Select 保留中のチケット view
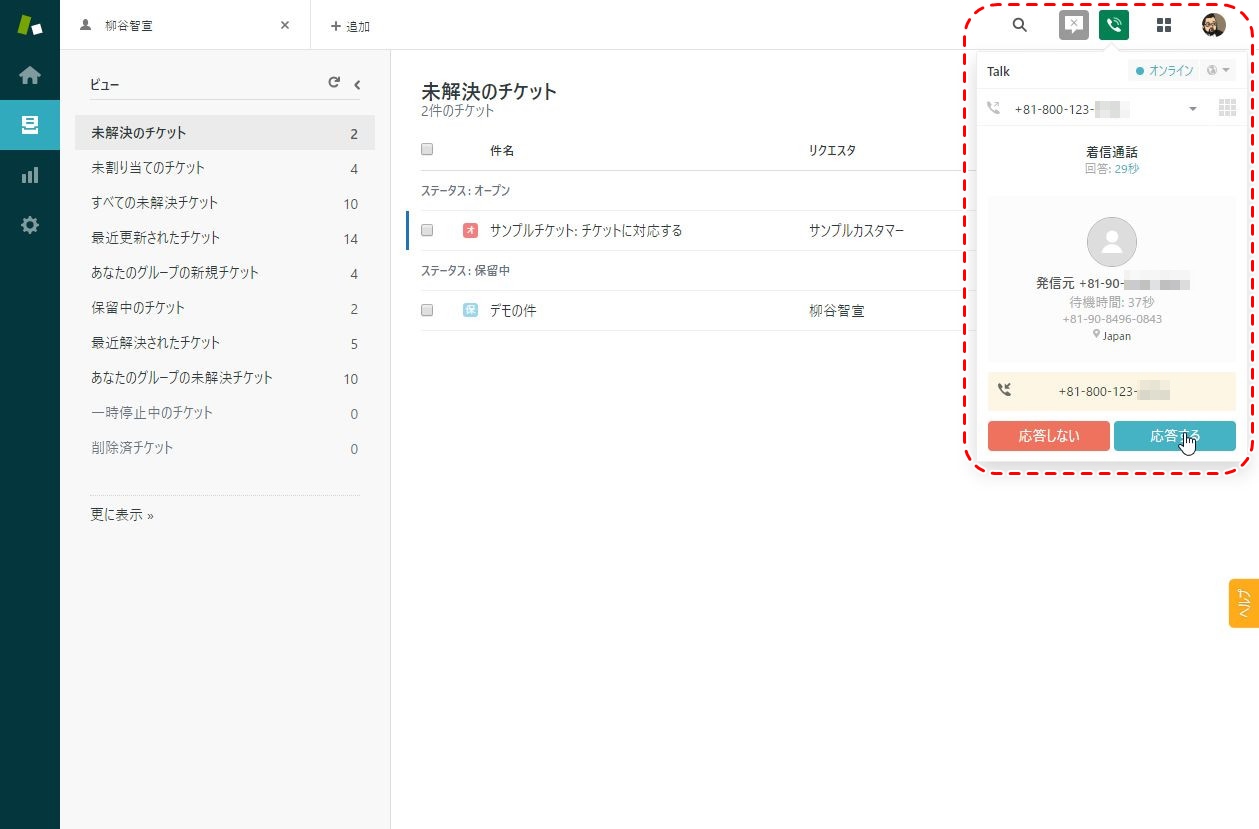1259x829 pixels. (225, 308)
